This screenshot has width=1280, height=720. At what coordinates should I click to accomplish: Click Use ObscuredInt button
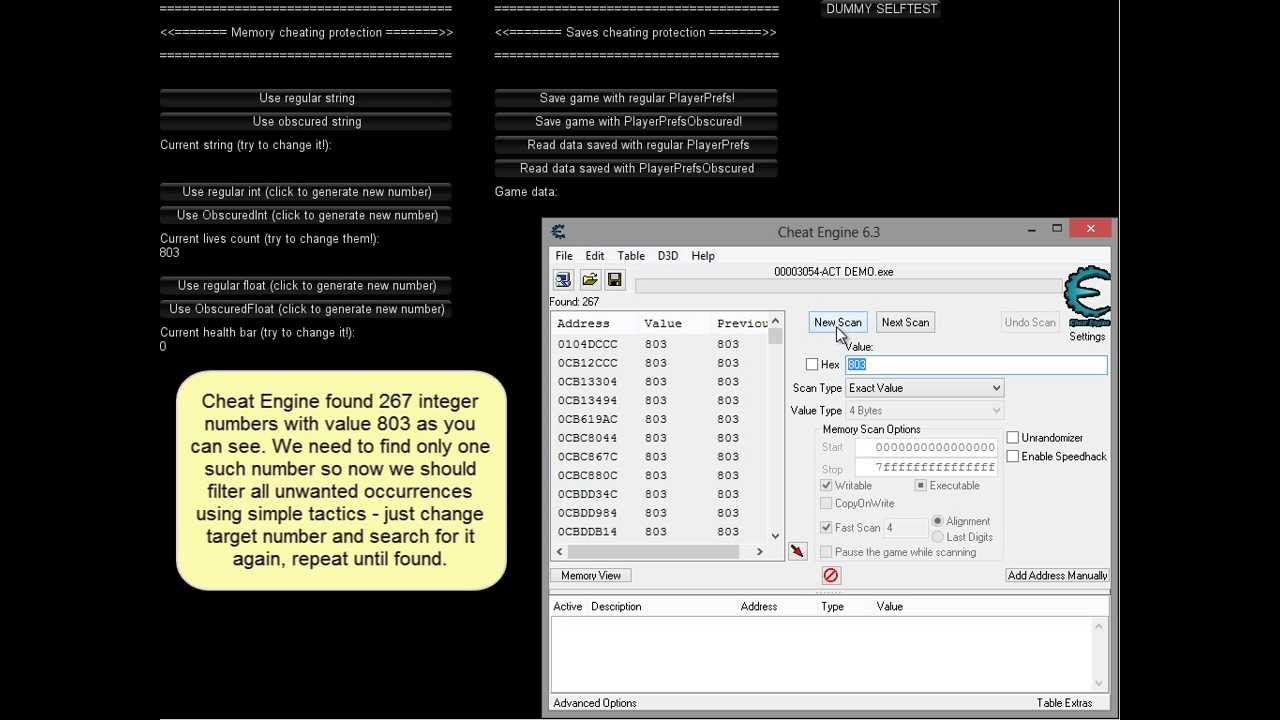(306, 215)
